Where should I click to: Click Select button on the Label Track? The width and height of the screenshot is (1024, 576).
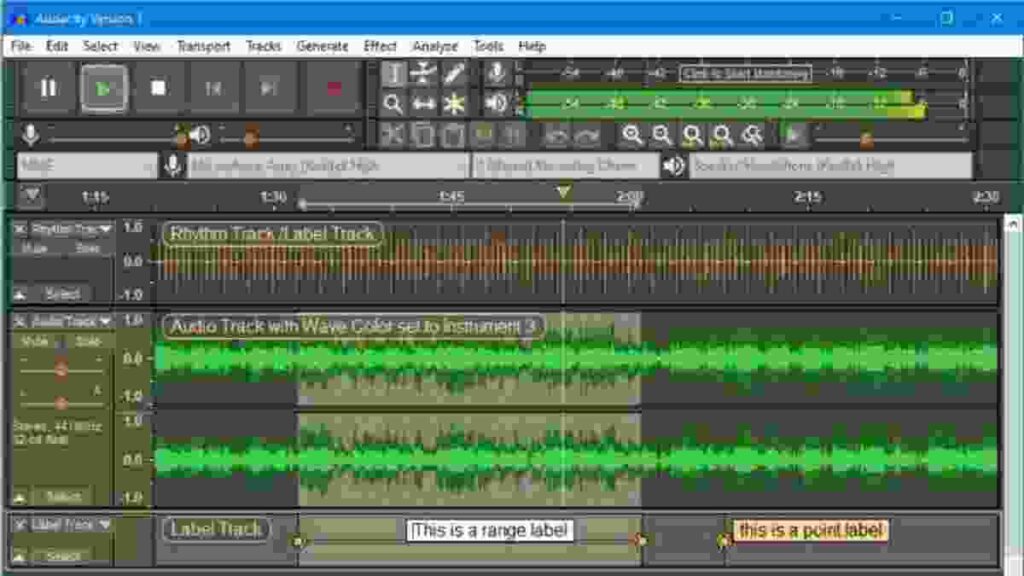(63, 556)
